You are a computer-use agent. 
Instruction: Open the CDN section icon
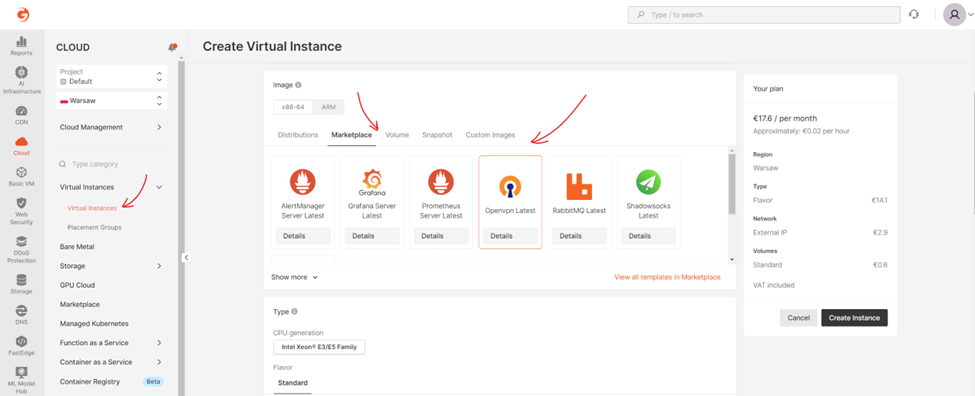pos(22,115)
